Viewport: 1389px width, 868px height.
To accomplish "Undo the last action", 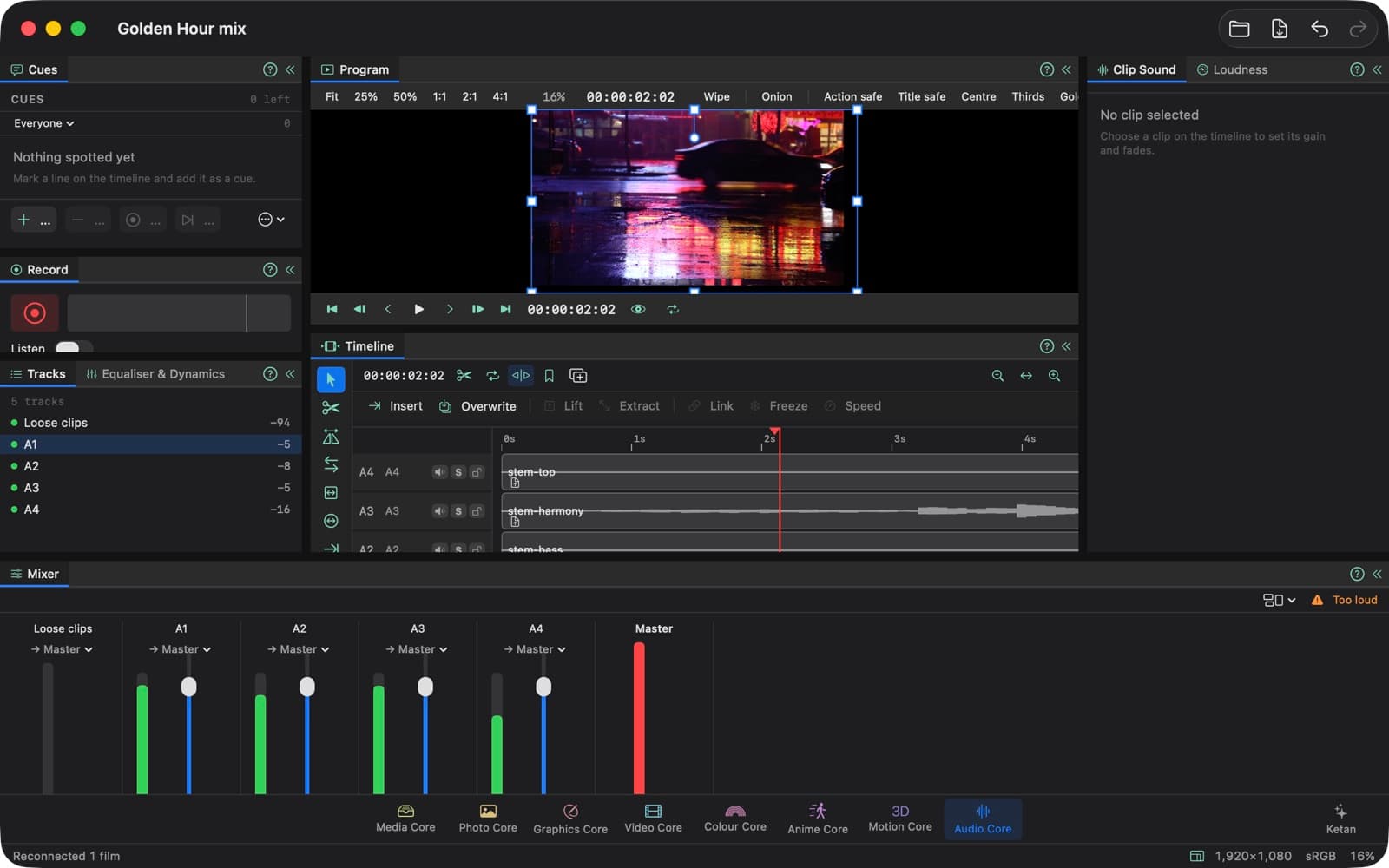I will (x=1320, y=29).
